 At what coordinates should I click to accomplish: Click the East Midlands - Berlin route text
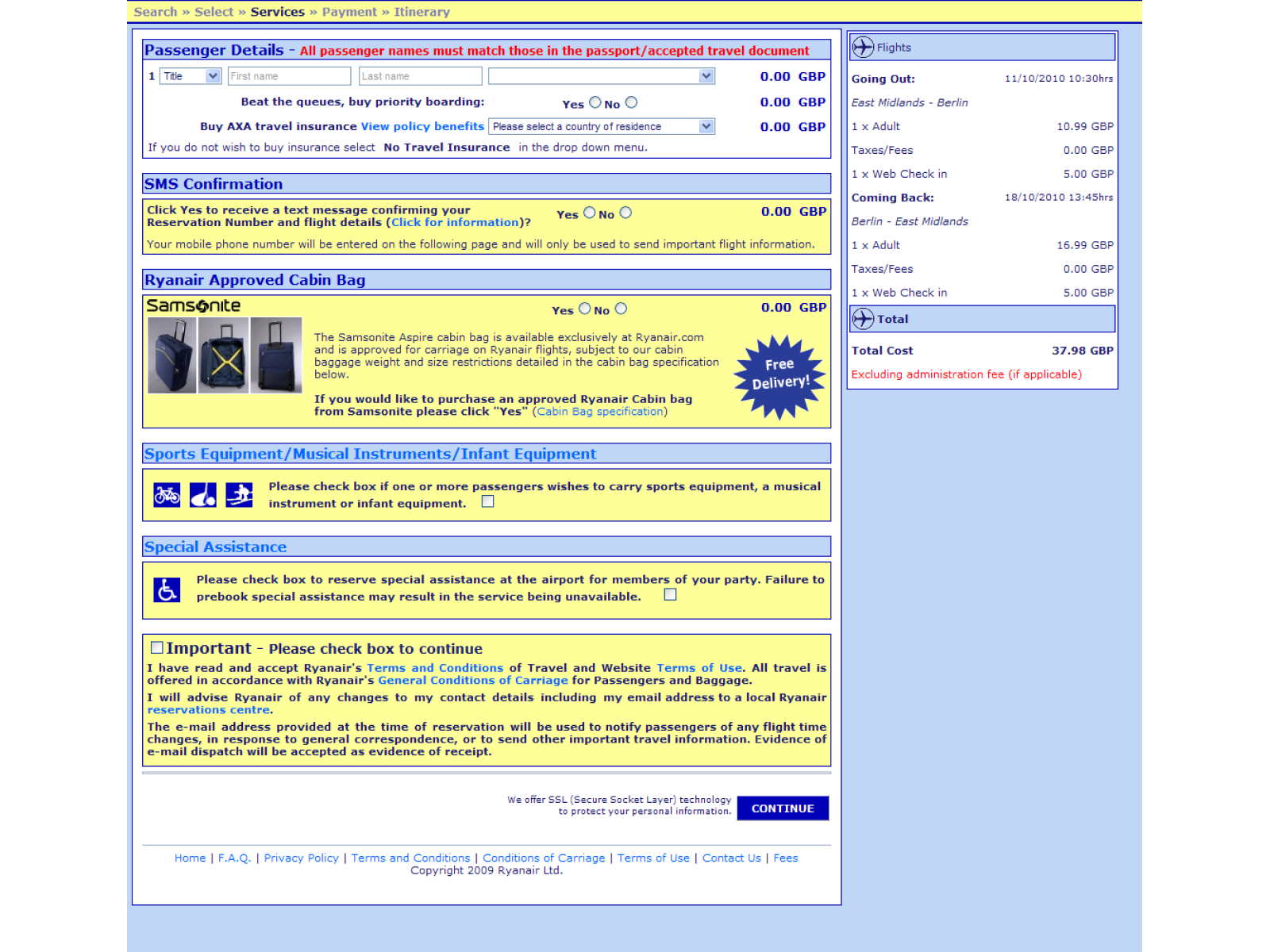[910, 103]
